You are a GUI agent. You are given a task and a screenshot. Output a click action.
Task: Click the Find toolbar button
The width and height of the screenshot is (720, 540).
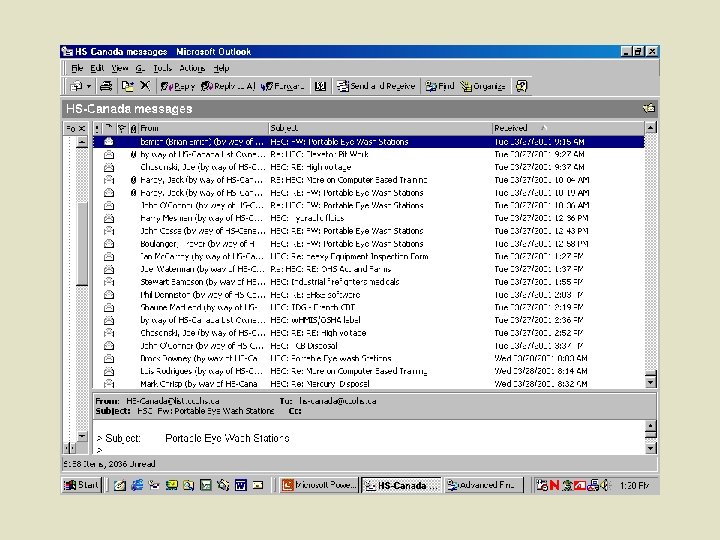pyautogui.click(x=440, y=86)
